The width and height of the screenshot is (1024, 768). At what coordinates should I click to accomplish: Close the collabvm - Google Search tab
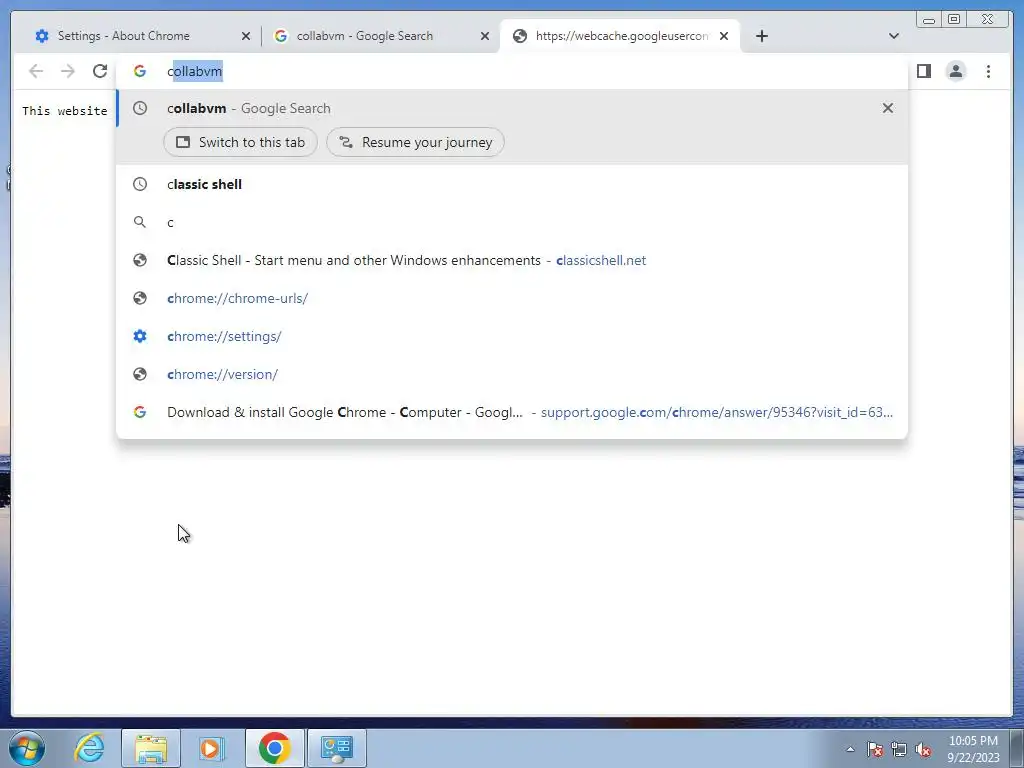pyautogui.click(x=485, y=36)
